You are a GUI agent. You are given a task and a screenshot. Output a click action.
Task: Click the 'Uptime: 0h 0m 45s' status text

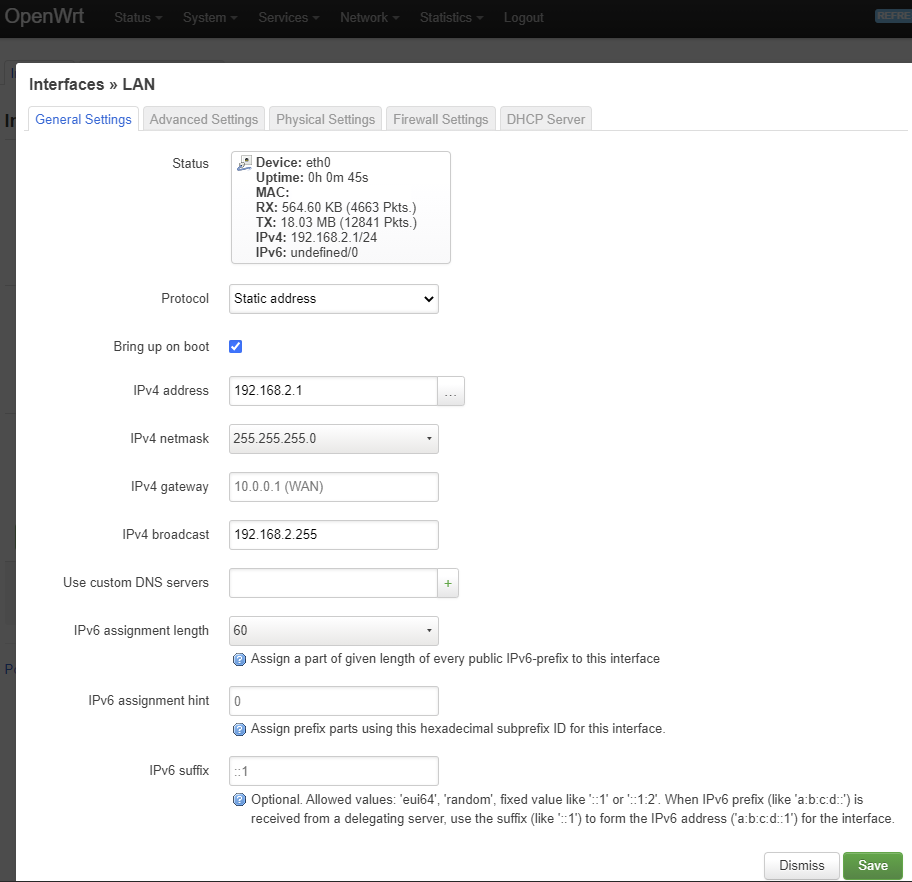(x=312, y=177)
